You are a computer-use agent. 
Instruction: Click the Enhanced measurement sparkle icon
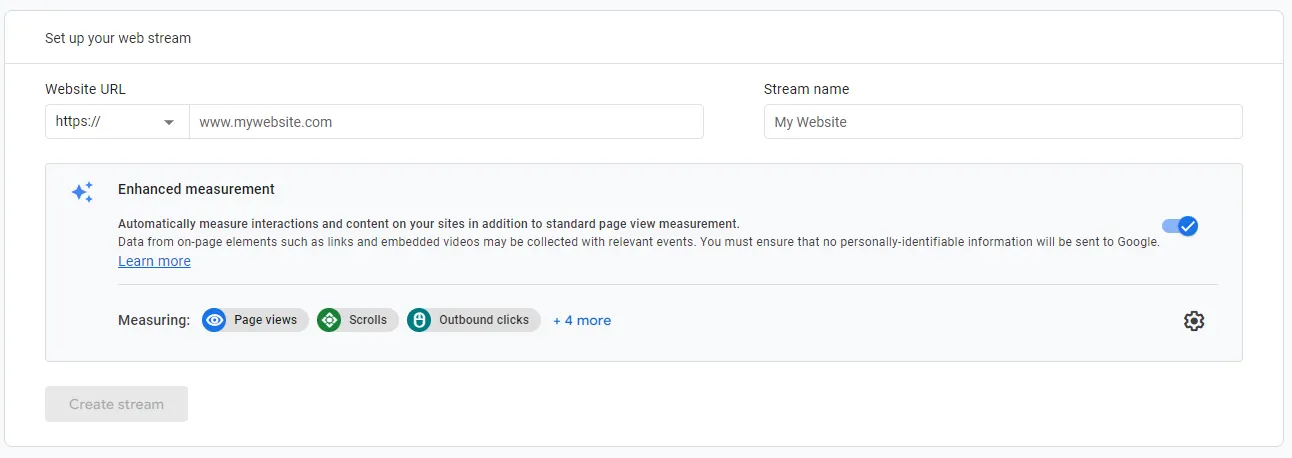[82, 192]
